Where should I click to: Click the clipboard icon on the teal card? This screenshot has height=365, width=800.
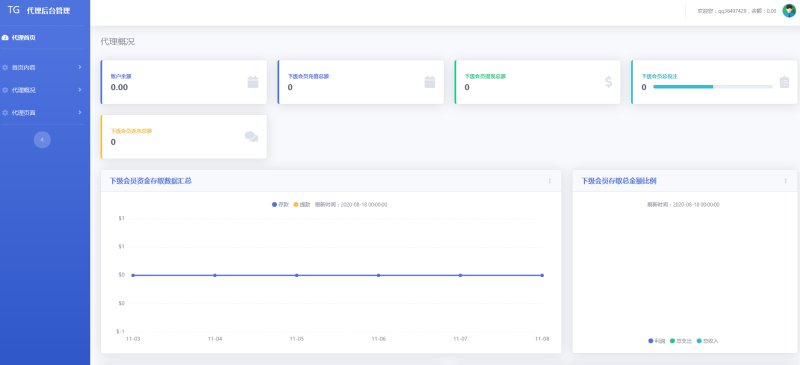[784, 82]
